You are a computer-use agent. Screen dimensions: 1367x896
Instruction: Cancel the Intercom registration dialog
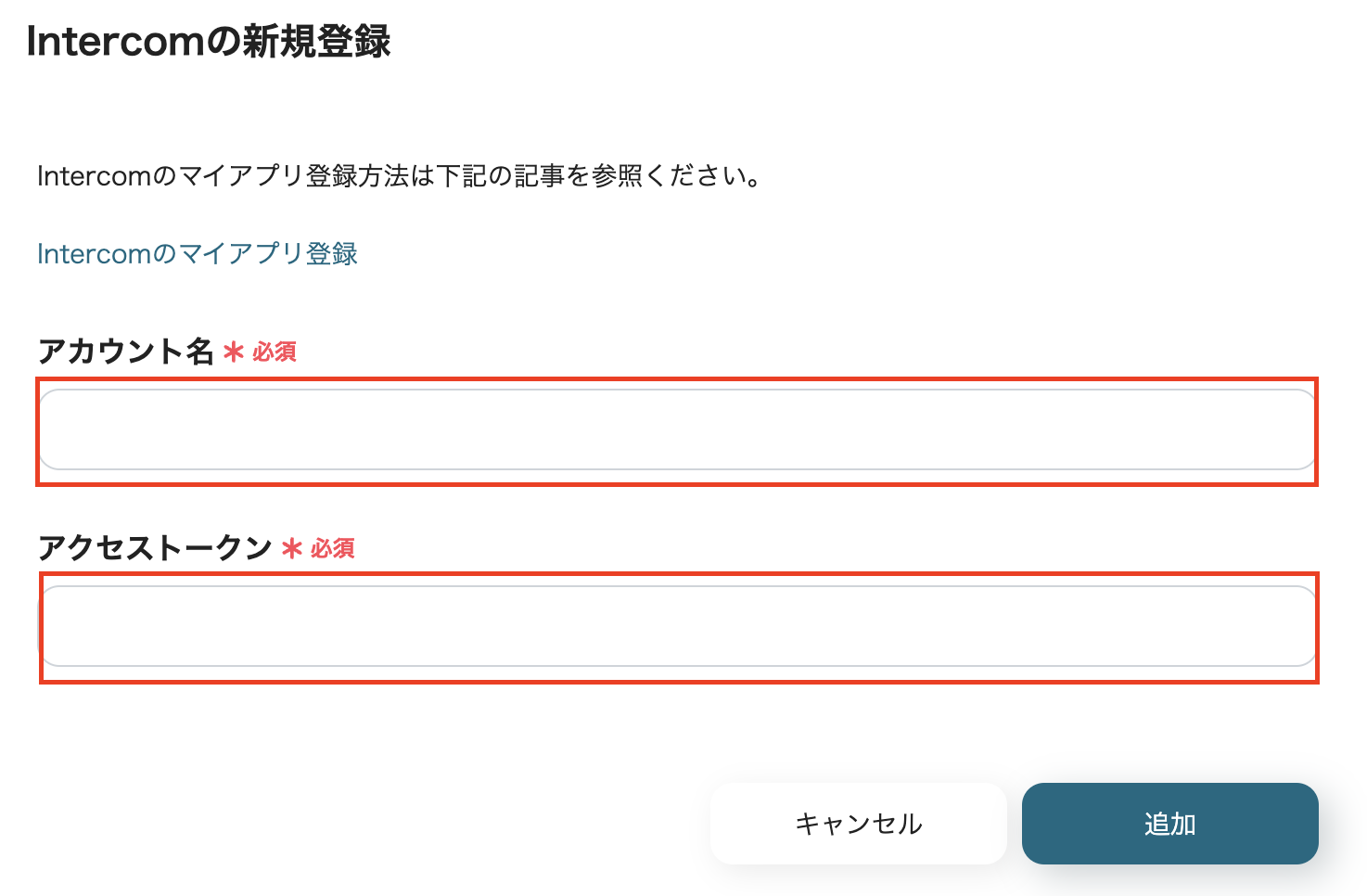pos(857,823)
